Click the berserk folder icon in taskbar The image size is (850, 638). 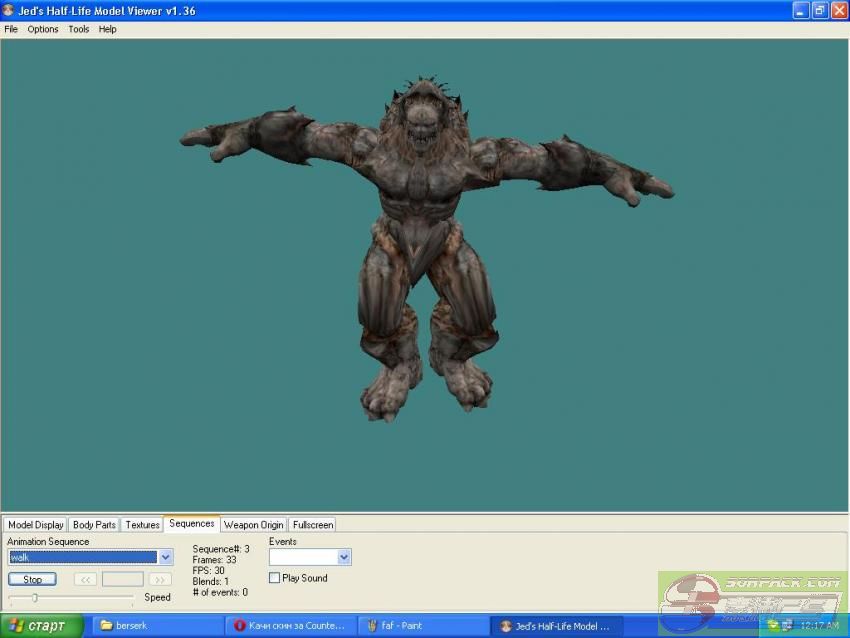coord(106,626)
